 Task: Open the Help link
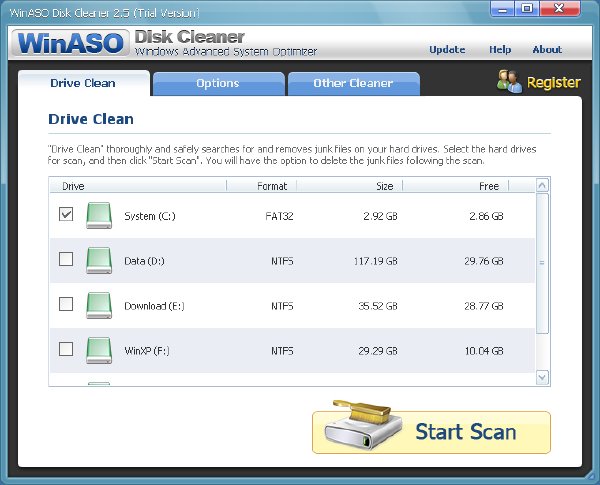pos(500,50)
